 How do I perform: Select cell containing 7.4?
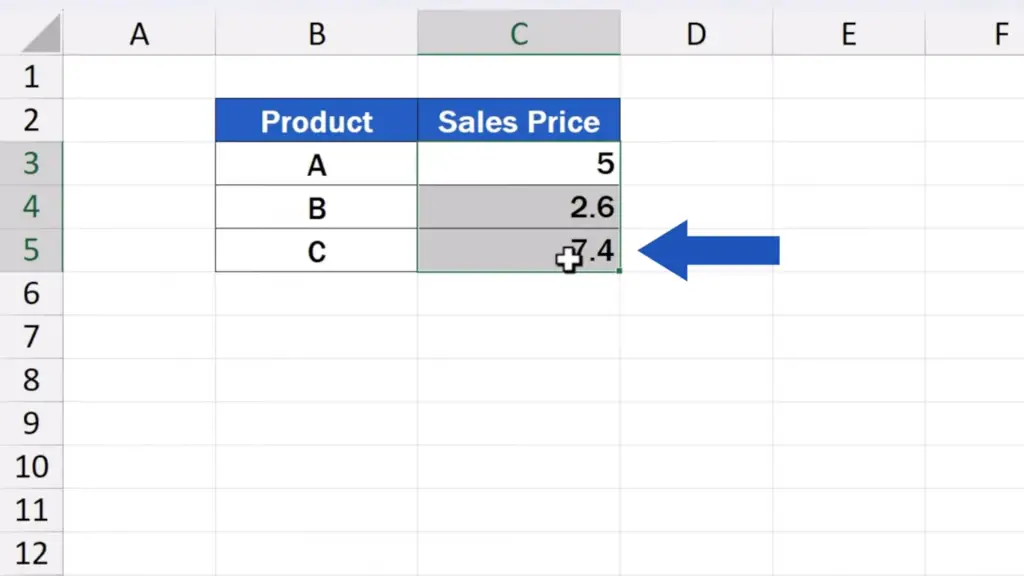pyautogui.click(x=519, y=250)
